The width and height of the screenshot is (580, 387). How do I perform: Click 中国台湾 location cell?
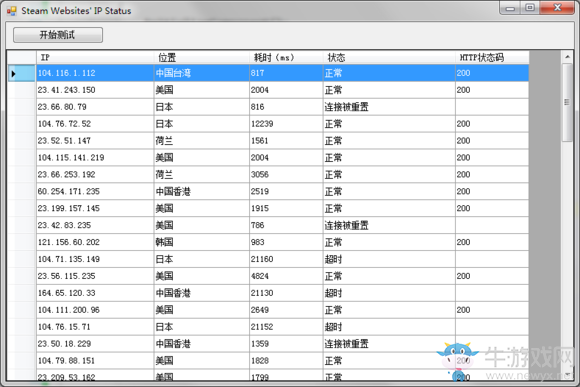tap(202, 73)
